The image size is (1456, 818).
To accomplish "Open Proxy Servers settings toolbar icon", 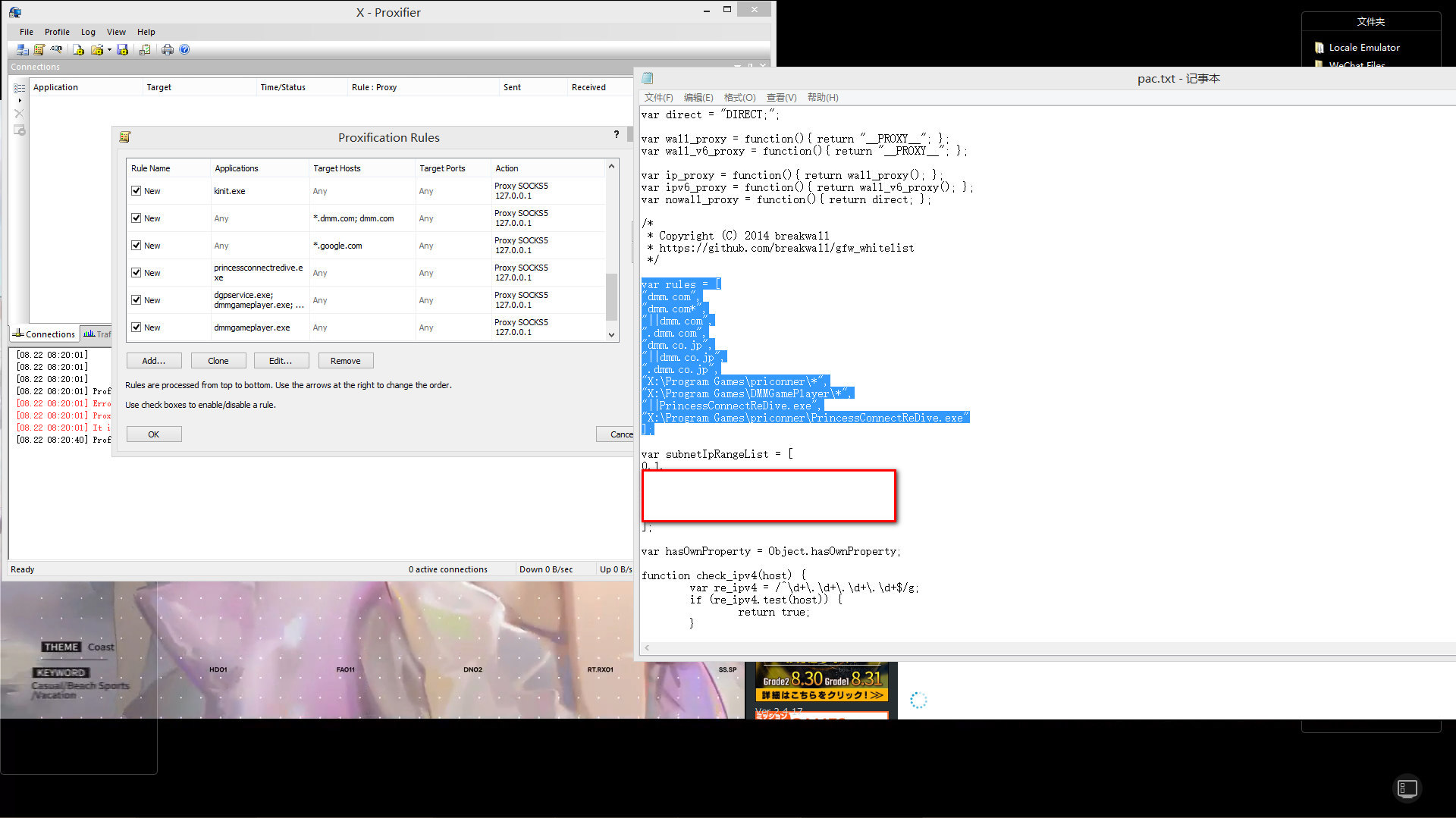I will [x=22, y=50].
